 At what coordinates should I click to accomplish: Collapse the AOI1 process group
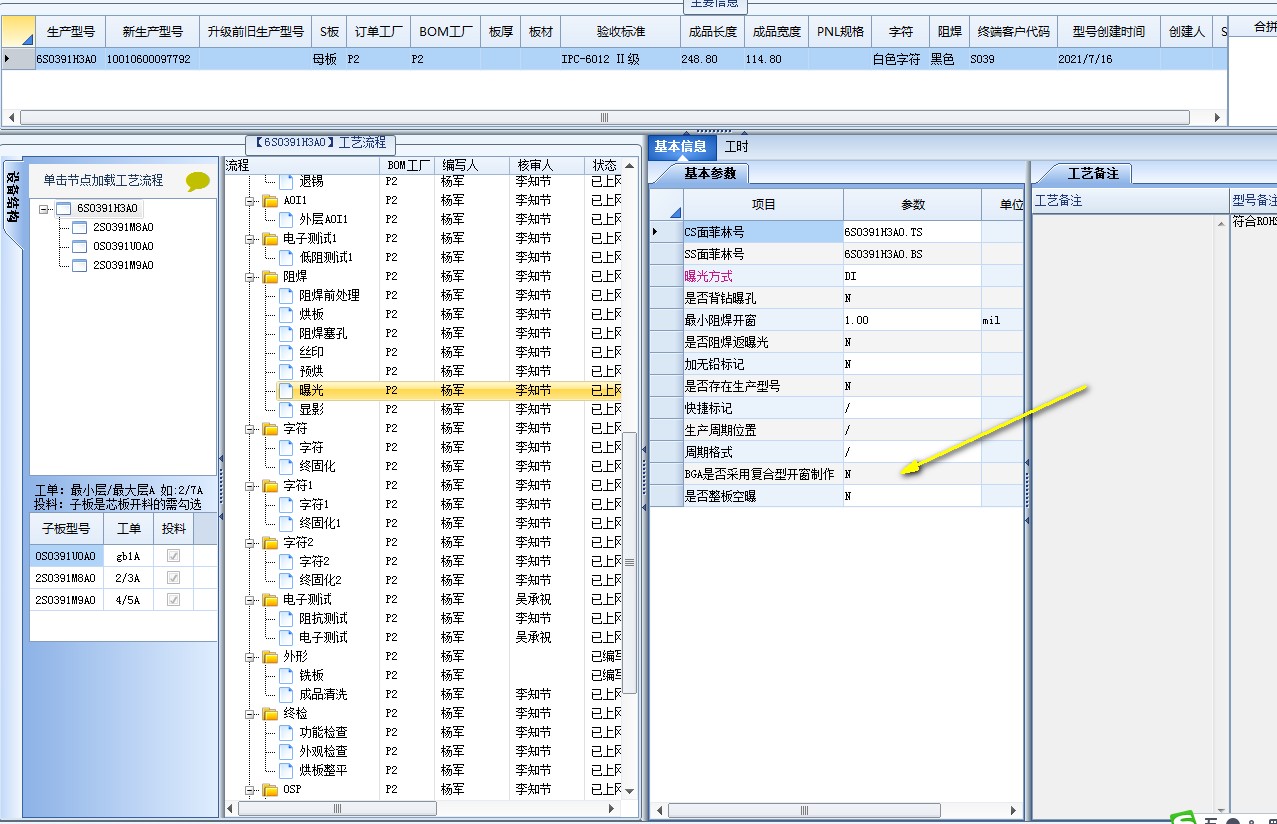250,200
